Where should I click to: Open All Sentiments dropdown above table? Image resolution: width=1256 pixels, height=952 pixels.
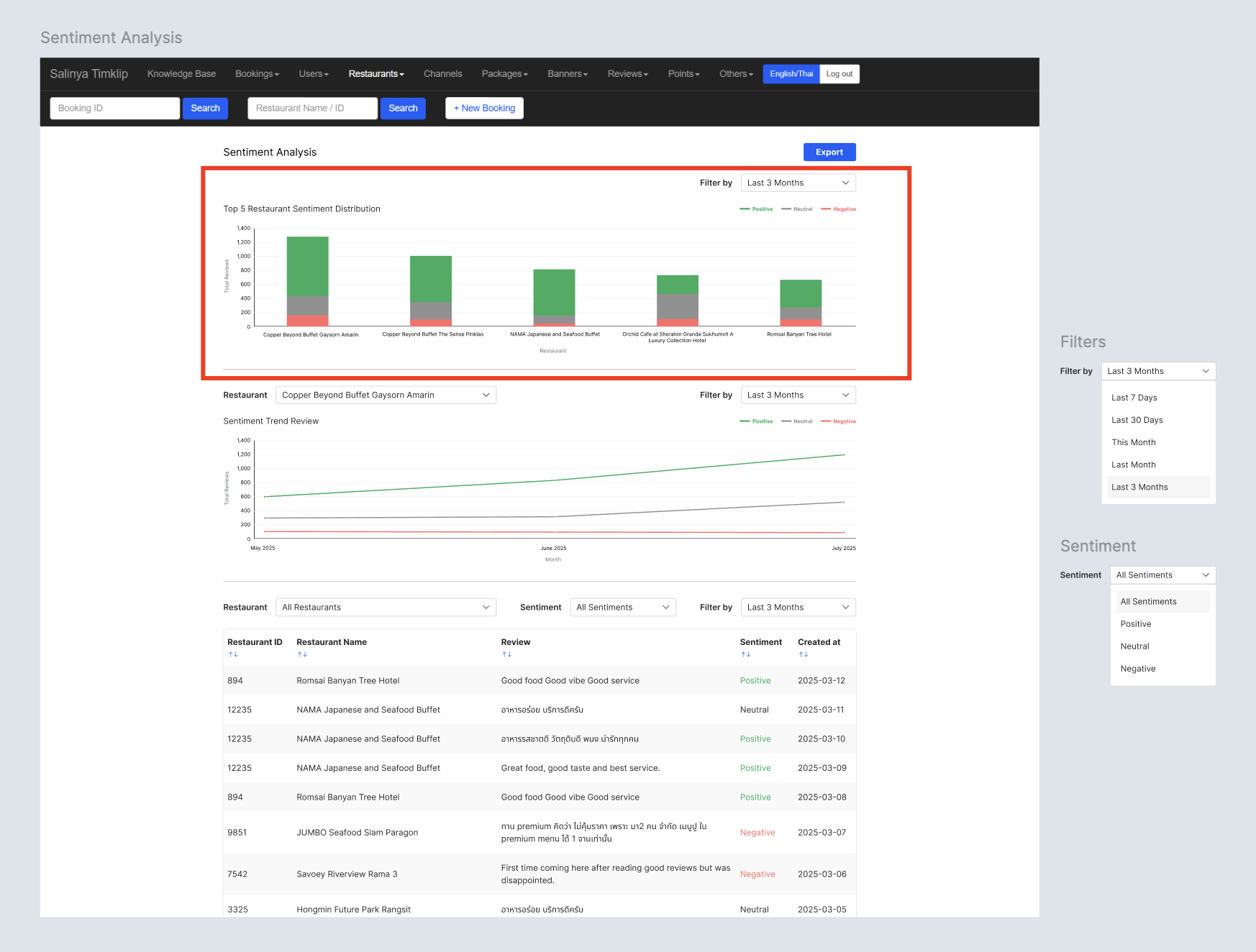622,607
